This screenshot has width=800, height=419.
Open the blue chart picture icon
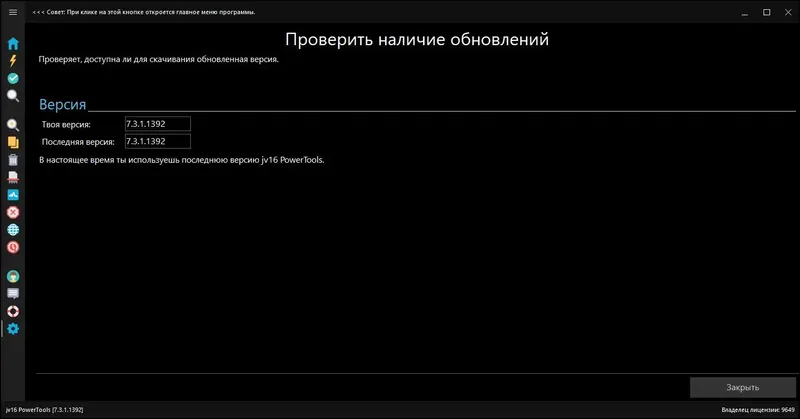click(x=13, y=194)
